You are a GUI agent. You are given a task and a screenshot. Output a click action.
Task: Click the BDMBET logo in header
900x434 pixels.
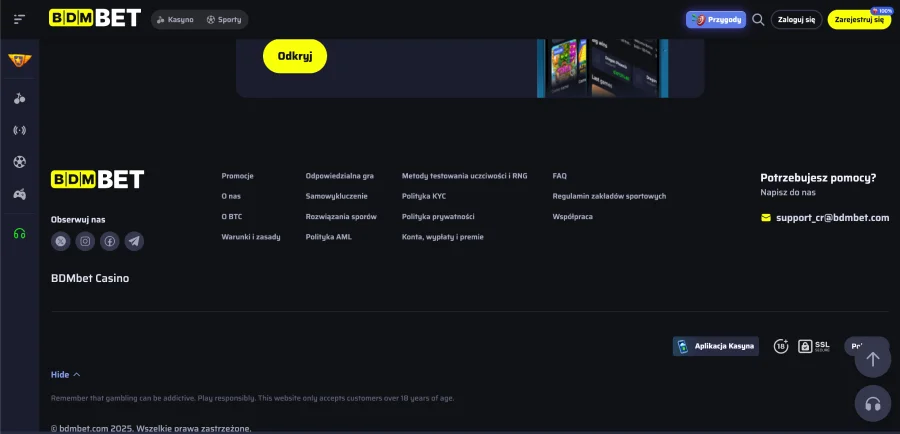[95, 18]
